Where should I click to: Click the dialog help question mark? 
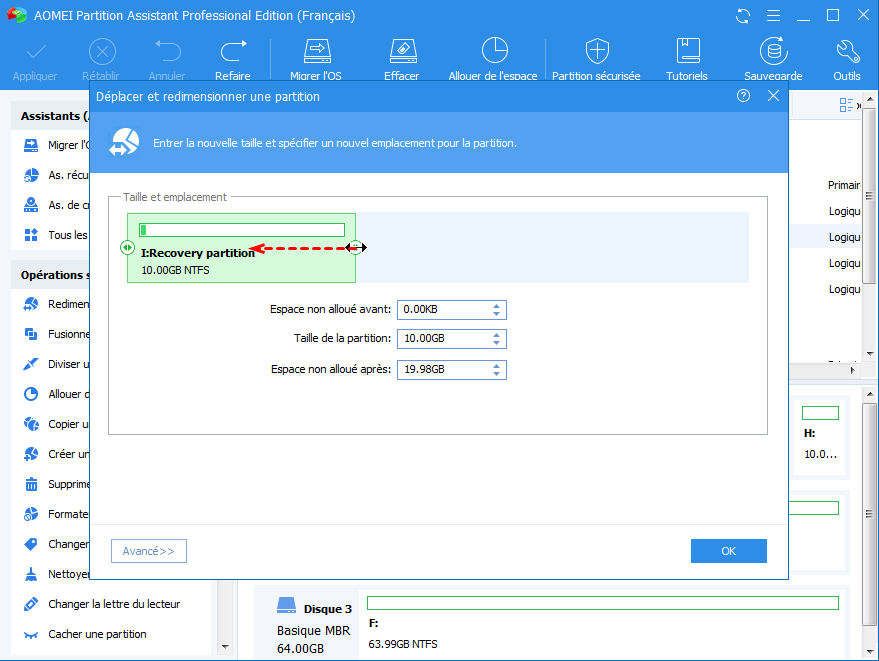click(743, 96)
